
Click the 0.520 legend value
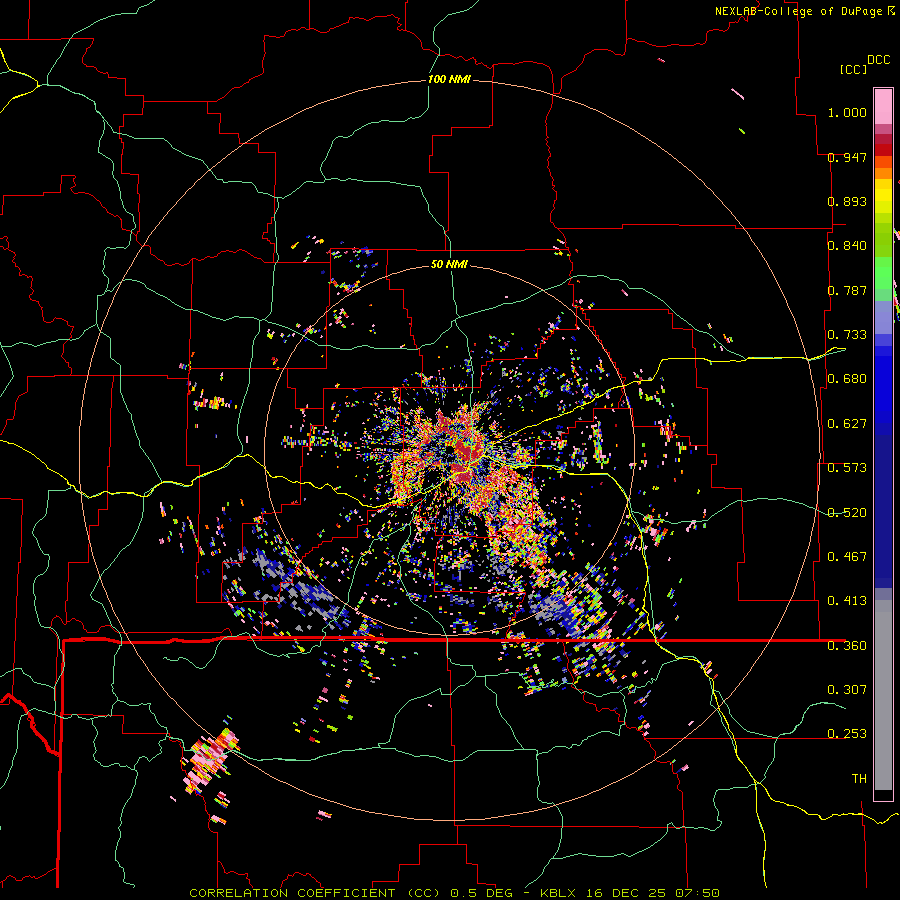click(847, 513)
